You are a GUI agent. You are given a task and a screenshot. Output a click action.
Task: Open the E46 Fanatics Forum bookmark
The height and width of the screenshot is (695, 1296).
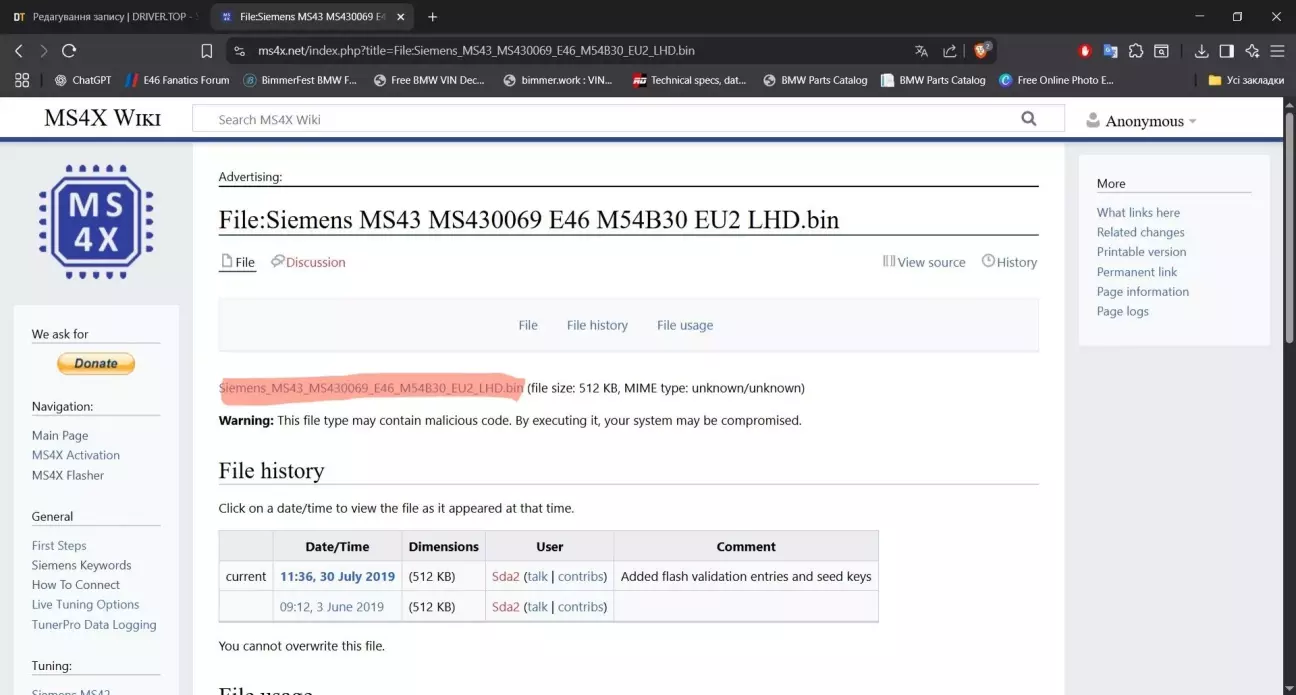[178, 80]
